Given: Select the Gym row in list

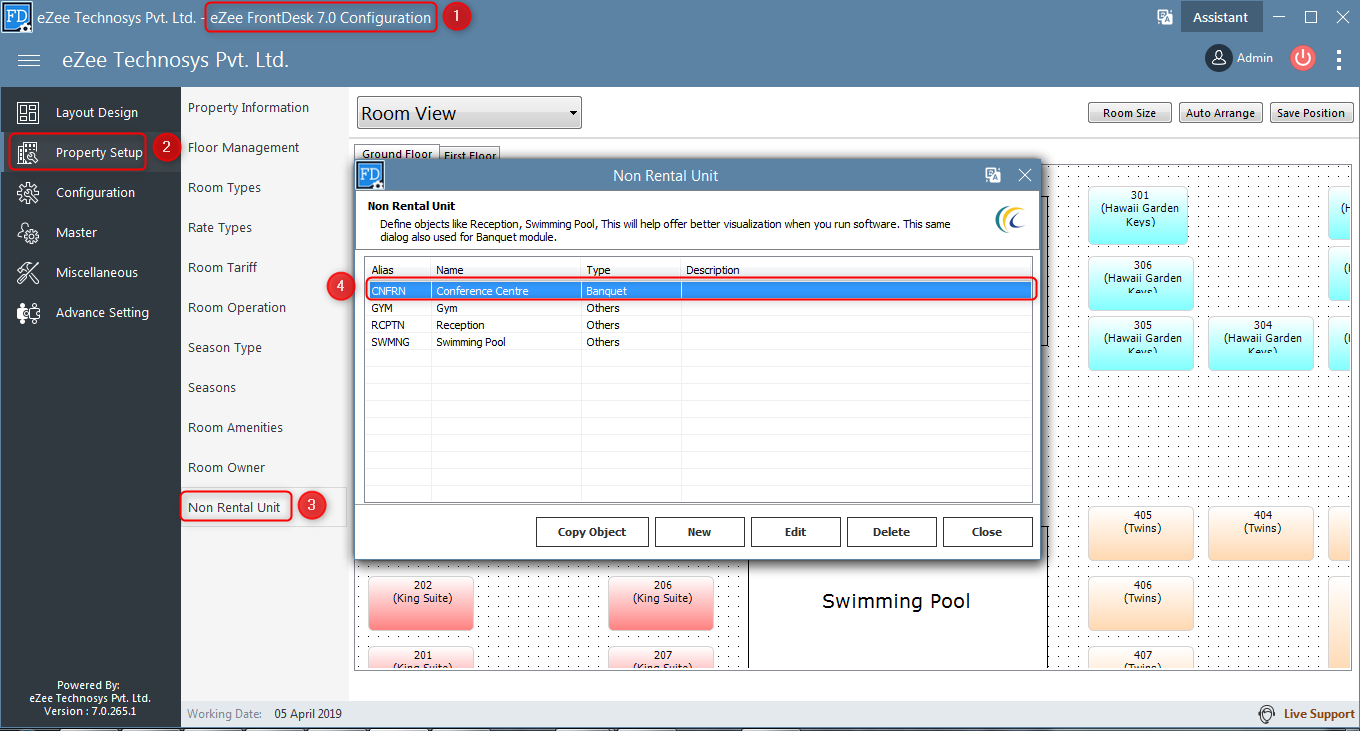Looking at the screenshot, I should (x=699, y=308).
